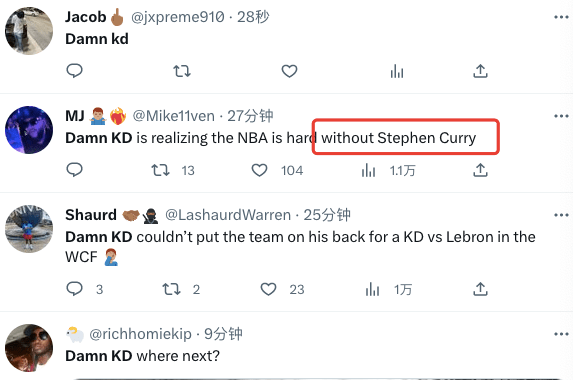Open @LashaurdWarren profile handle link
Screen dimensions: 573x380
tap(228, 215)
